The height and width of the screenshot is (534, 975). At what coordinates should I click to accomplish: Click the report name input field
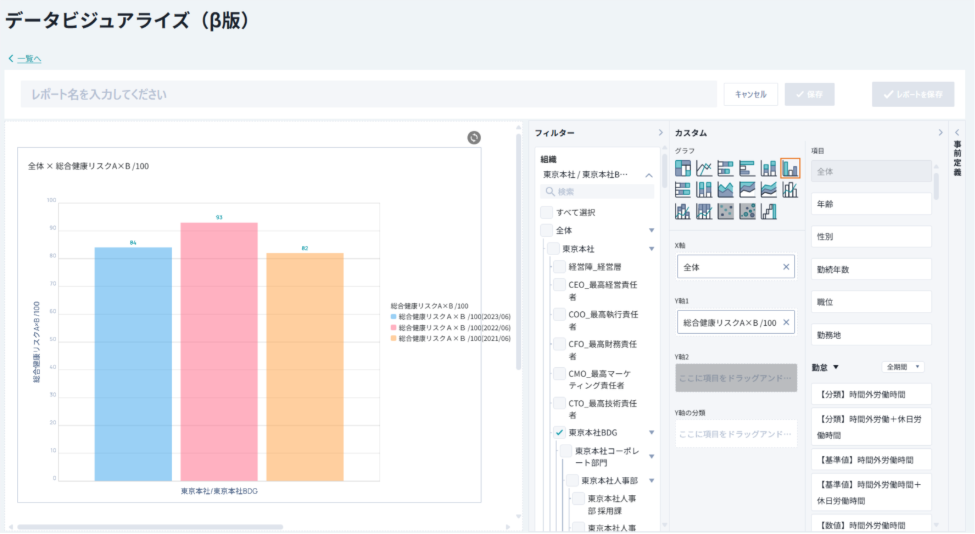[x=369, y=94]
